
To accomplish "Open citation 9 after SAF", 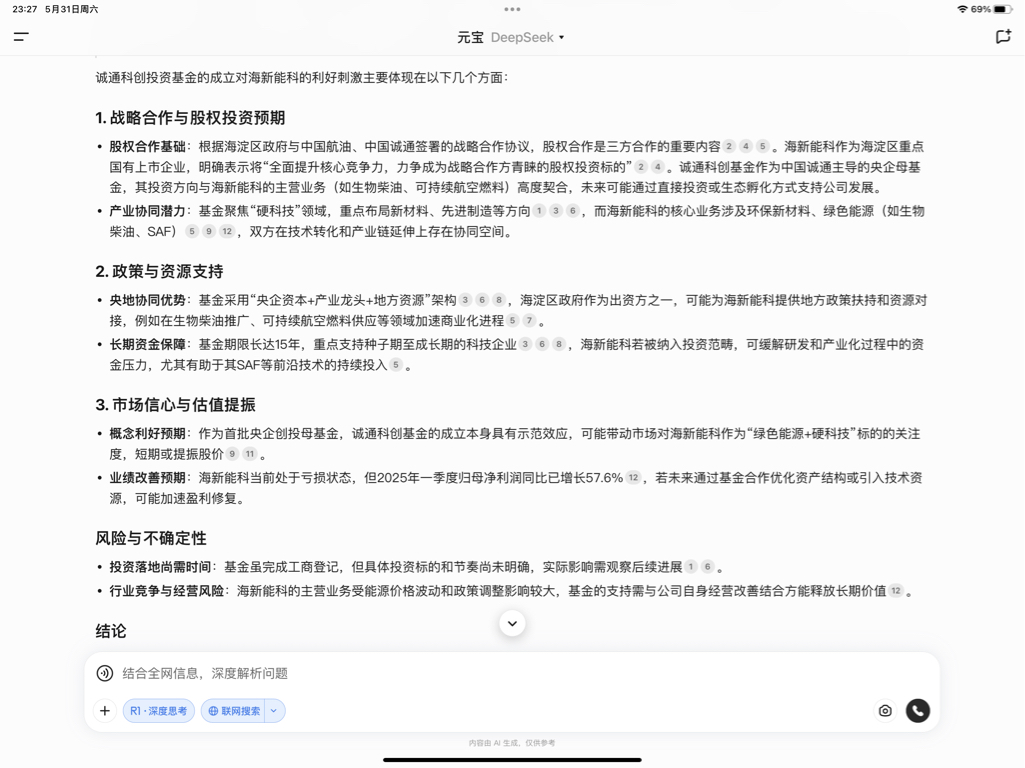I will [x=209, y=231].
